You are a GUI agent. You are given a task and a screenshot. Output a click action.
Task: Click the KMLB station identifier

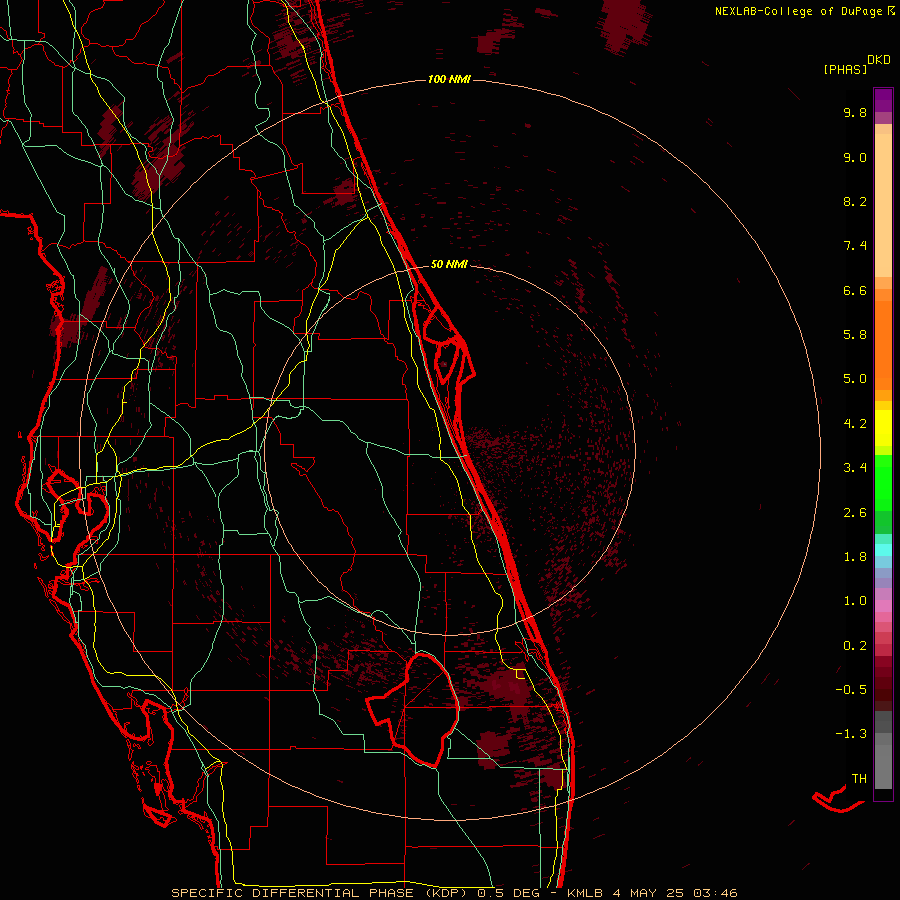click(585, 893)
